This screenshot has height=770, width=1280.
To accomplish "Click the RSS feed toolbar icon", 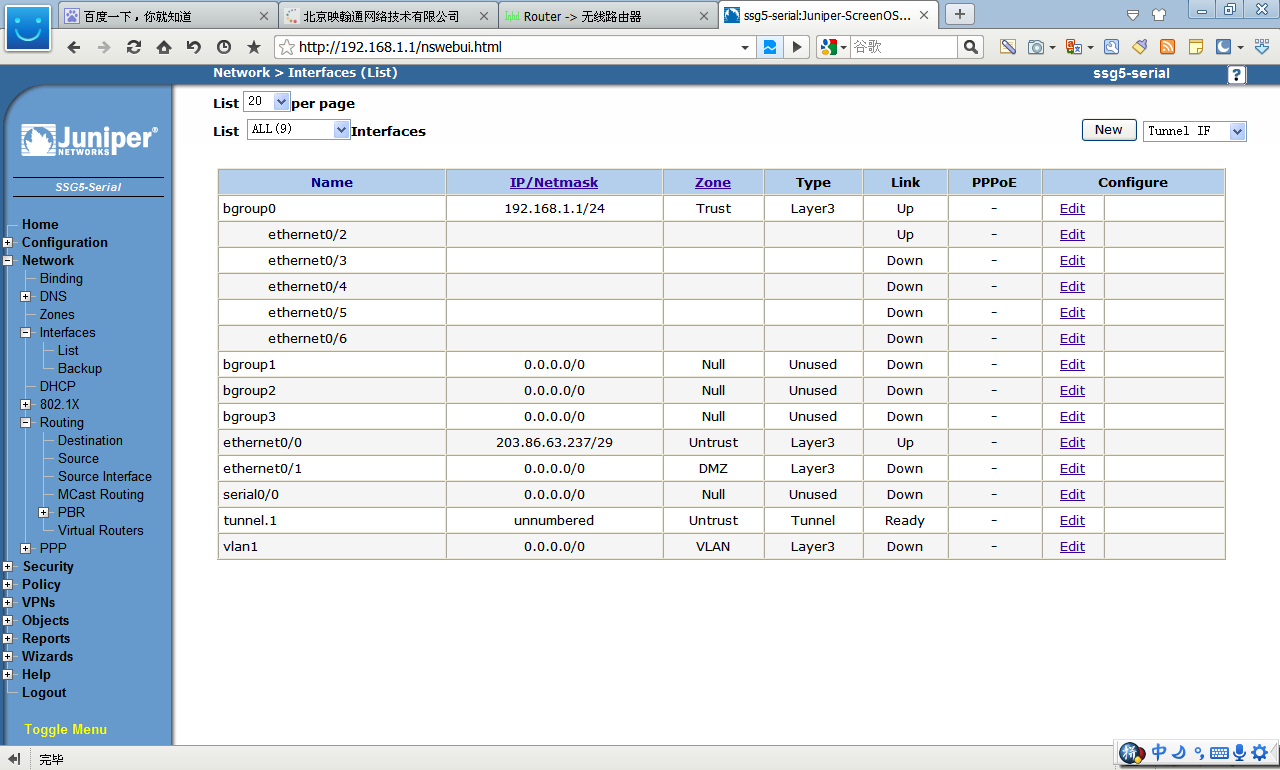I will point(1167,47).
